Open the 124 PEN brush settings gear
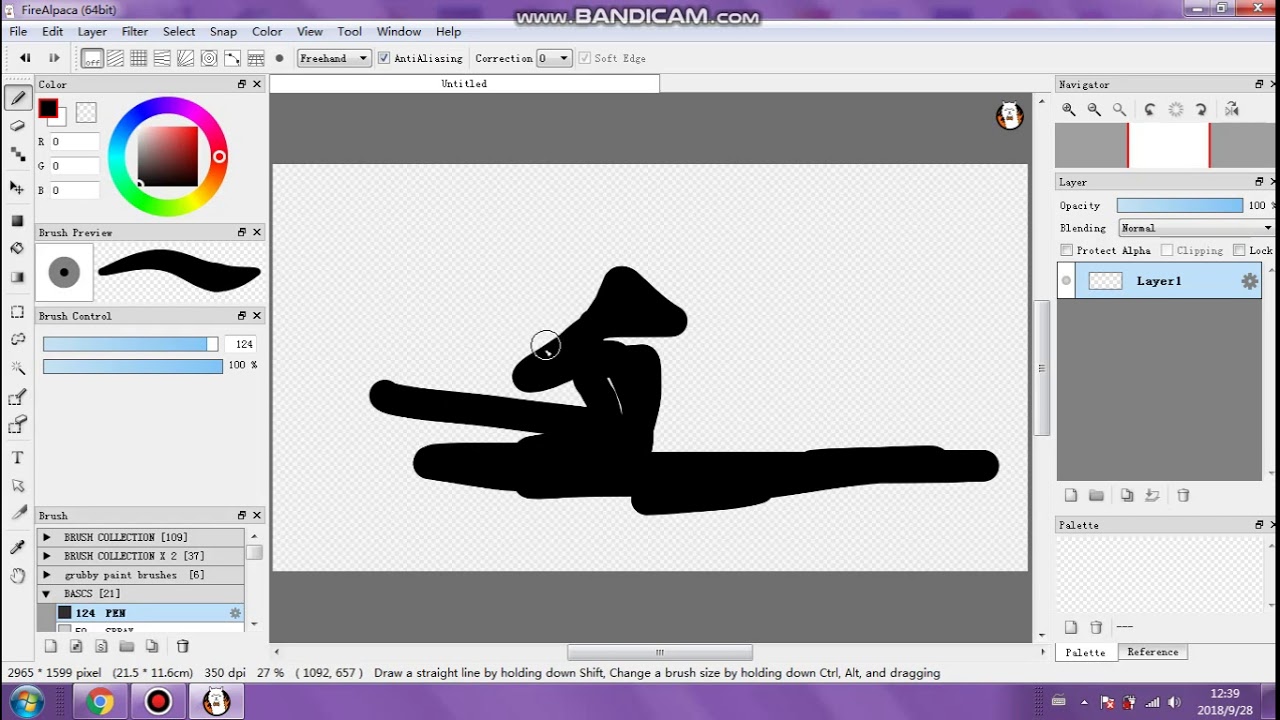The height and width of the screenshot is (720, 1280). click(x=235, y=613)
